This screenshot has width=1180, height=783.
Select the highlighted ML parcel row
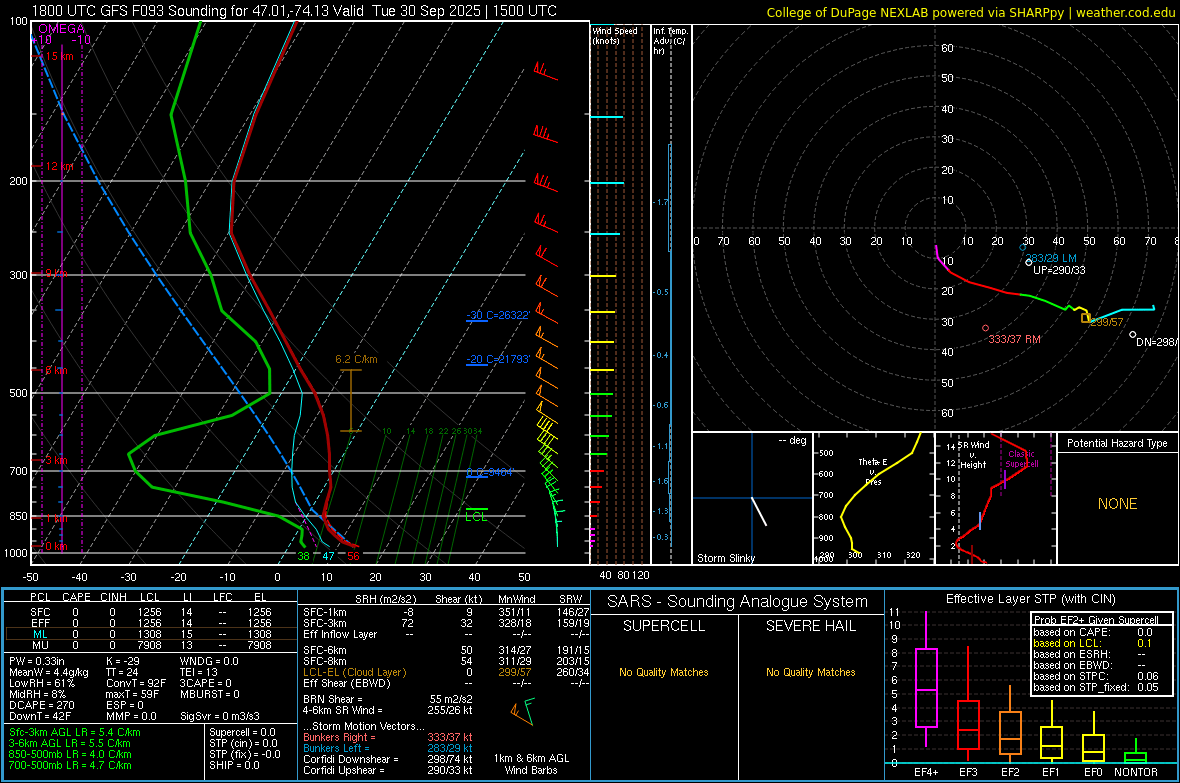click(151, 634)
